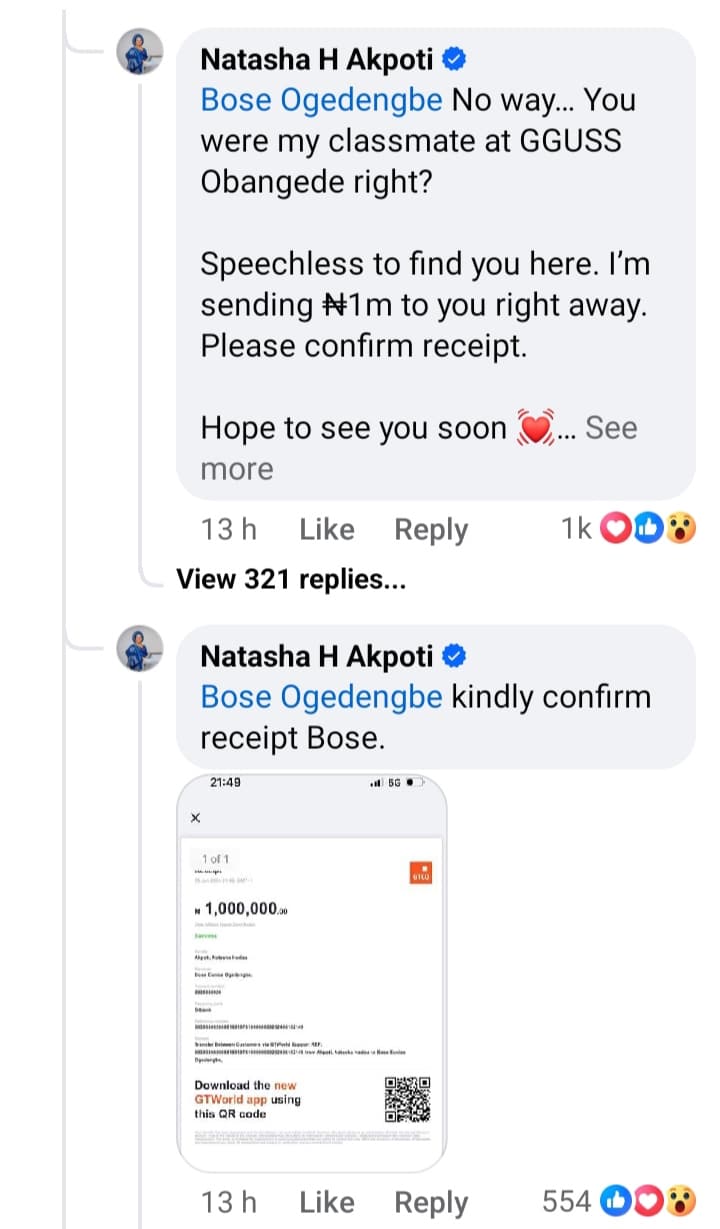Open Natasha H Akpoti profile name, first comment
Screen dimensions: 720x1229
click(318, 60)
